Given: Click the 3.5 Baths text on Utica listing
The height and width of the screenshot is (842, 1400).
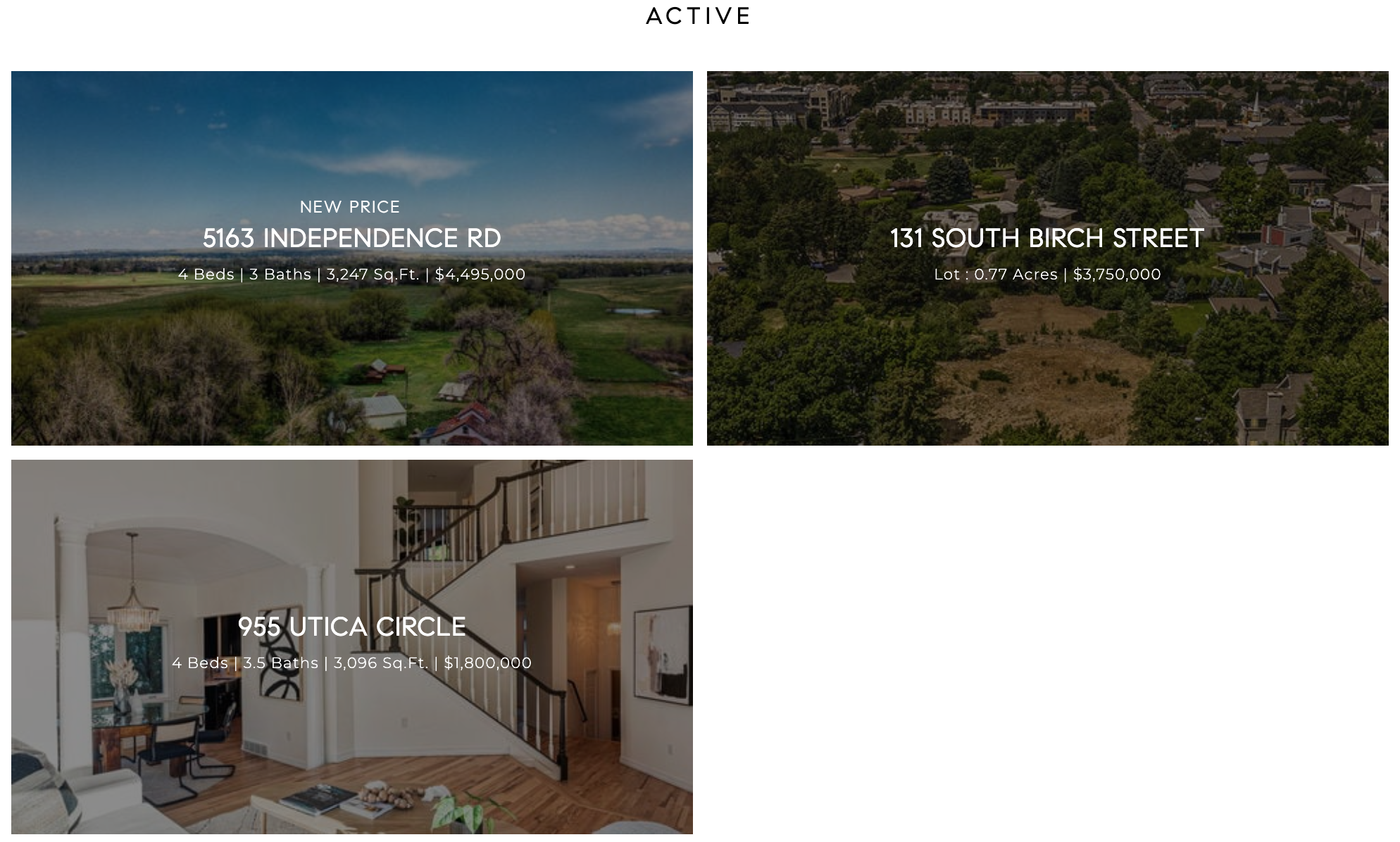Looking at the screenshot, I should click(x=280, y=663).
